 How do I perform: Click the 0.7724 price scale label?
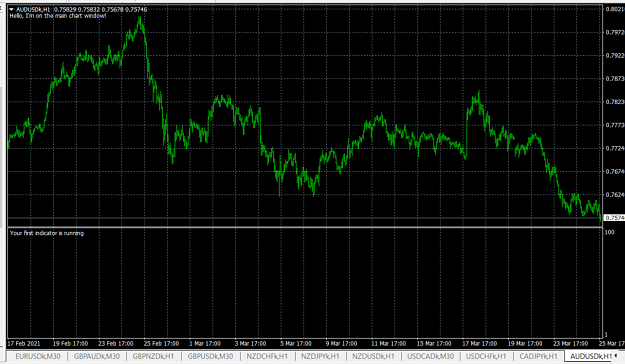click(x=615, y=148)
